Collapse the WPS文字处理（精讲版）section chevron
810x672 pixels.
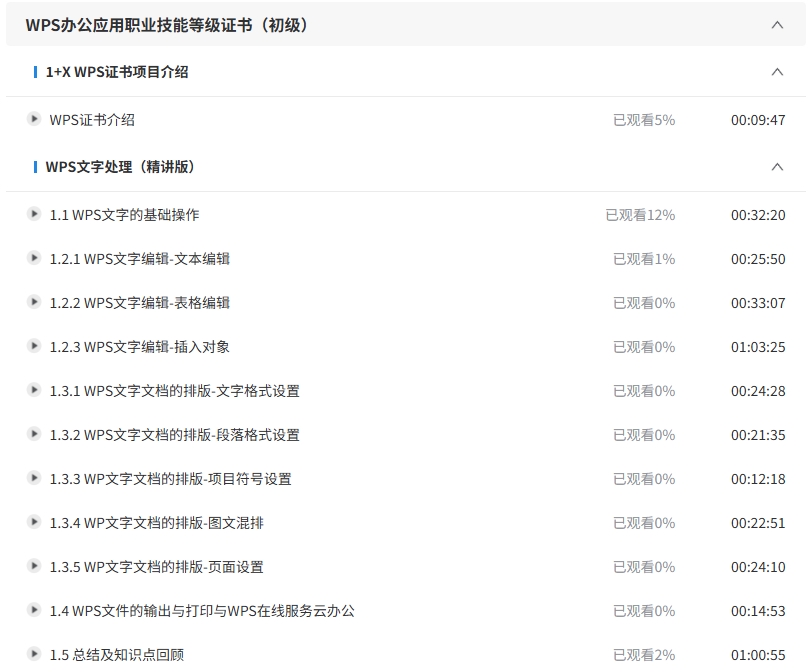[x=777, y=167]
